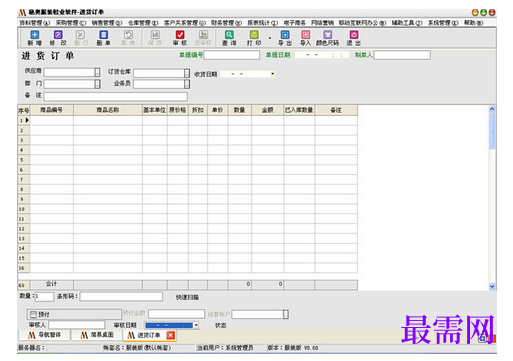This screenshot has height=361, width=513.
Task: Click the 删行 (delete row) toolbar icon
Action: click(x=80, y=35)
